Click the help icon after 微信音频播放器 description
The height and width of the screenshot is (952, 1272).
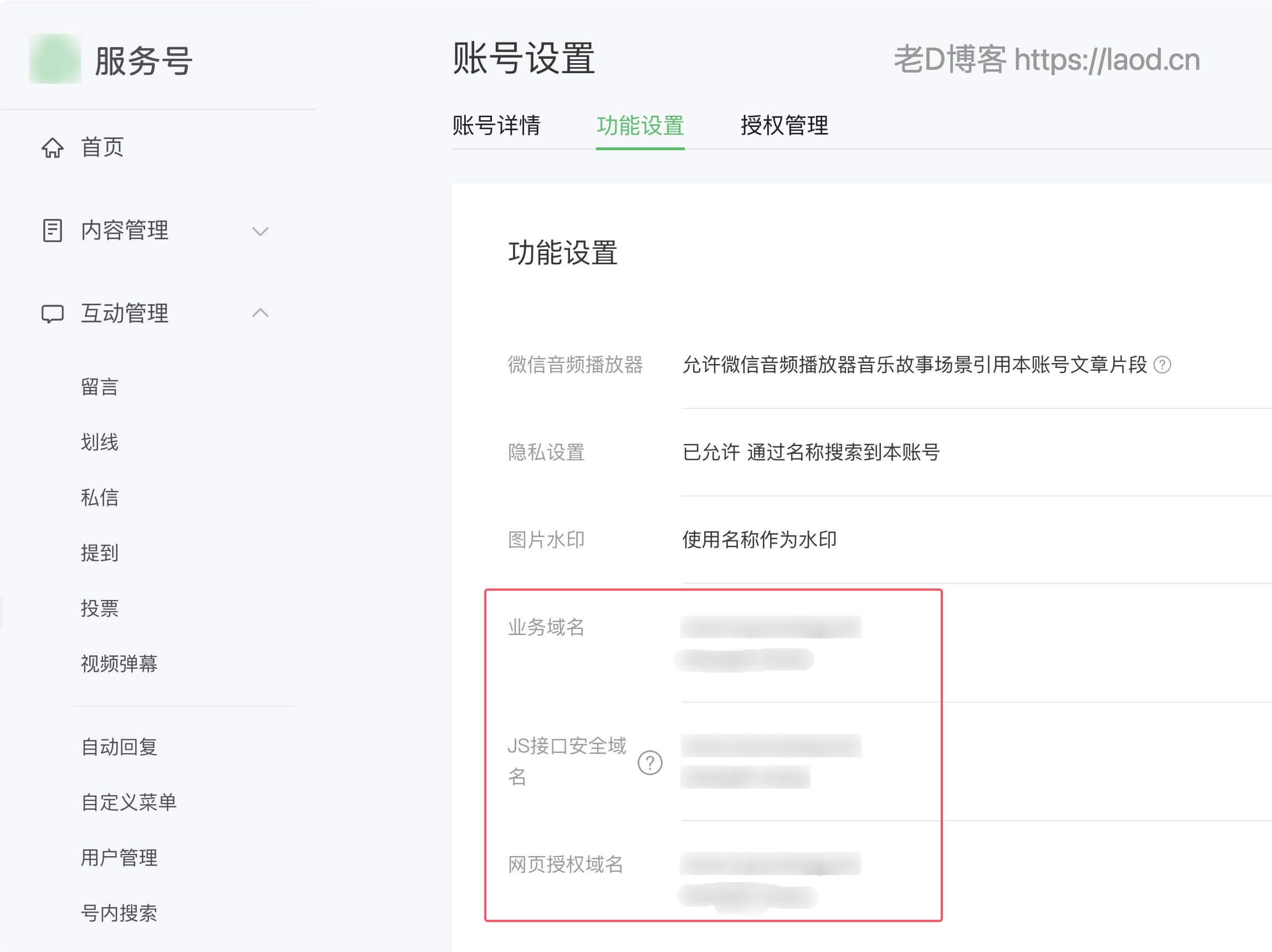click(1162, 365)
